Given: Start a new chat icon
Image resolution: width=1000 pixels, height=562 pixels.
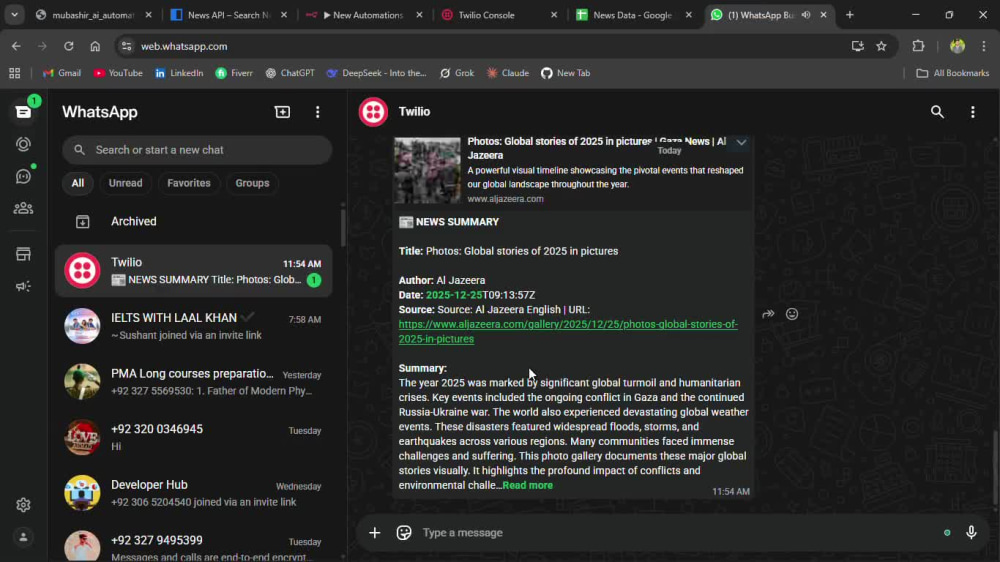Looking at the screenshot, I should (x=282, y=112).
